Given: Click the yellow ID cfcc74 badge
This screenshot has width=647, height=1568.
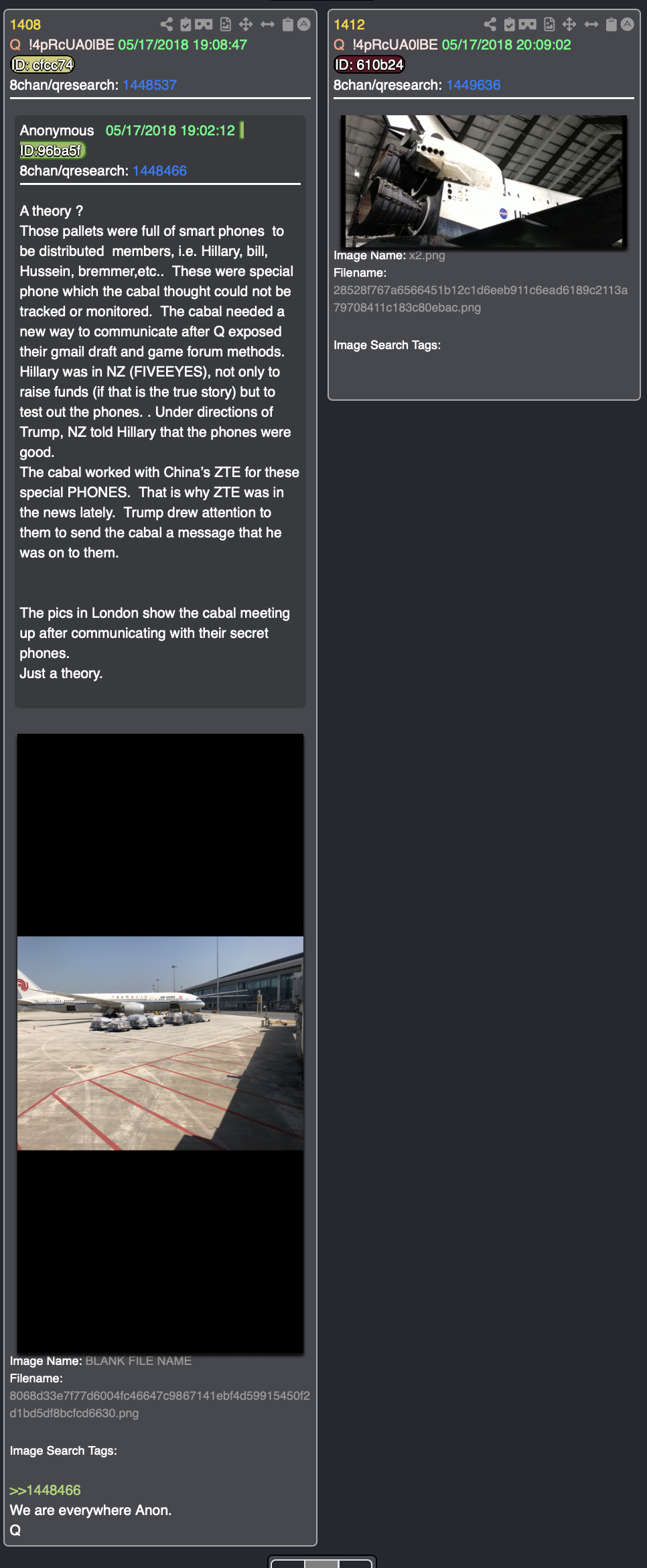Looking at the screenshot, I should click(x=43, y=65).
